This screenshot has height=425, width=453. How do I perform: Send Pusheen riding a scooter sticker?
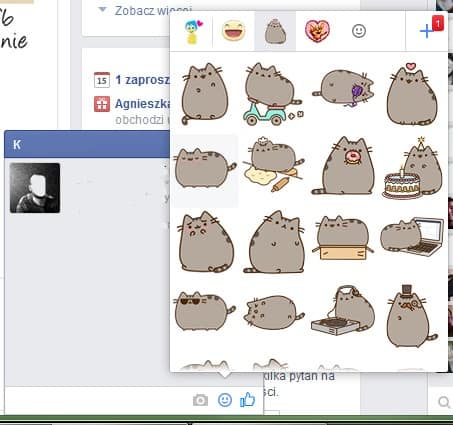click(273, 94)
